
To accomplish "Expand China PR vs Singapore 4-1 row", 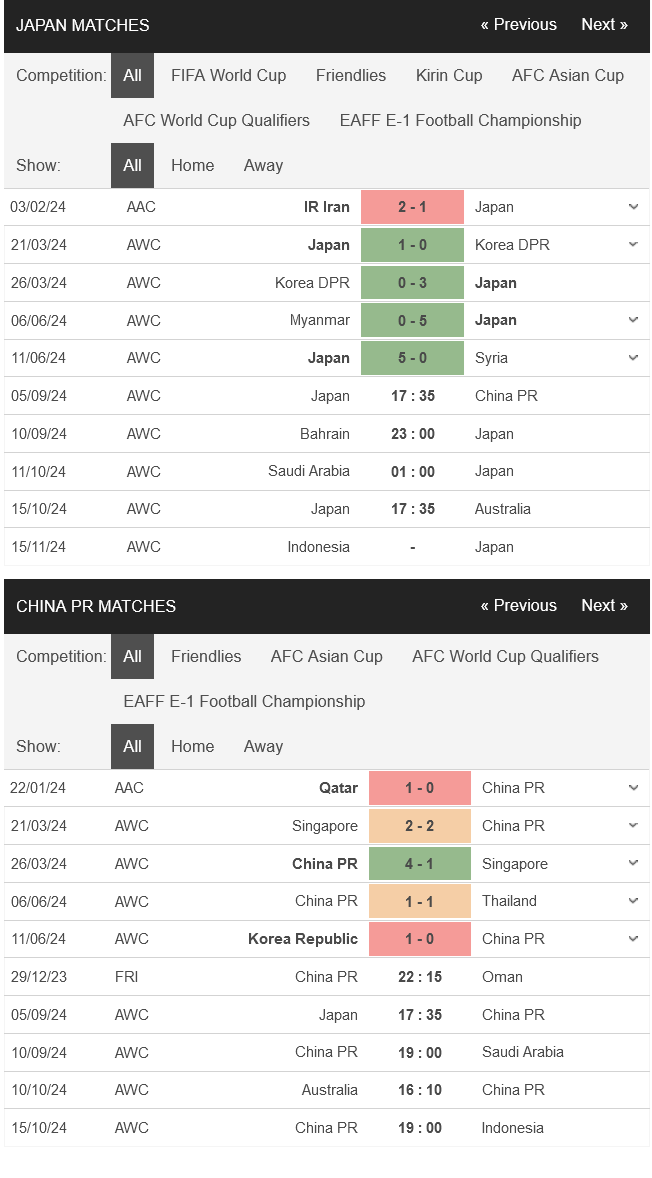I will coord(633,864).
